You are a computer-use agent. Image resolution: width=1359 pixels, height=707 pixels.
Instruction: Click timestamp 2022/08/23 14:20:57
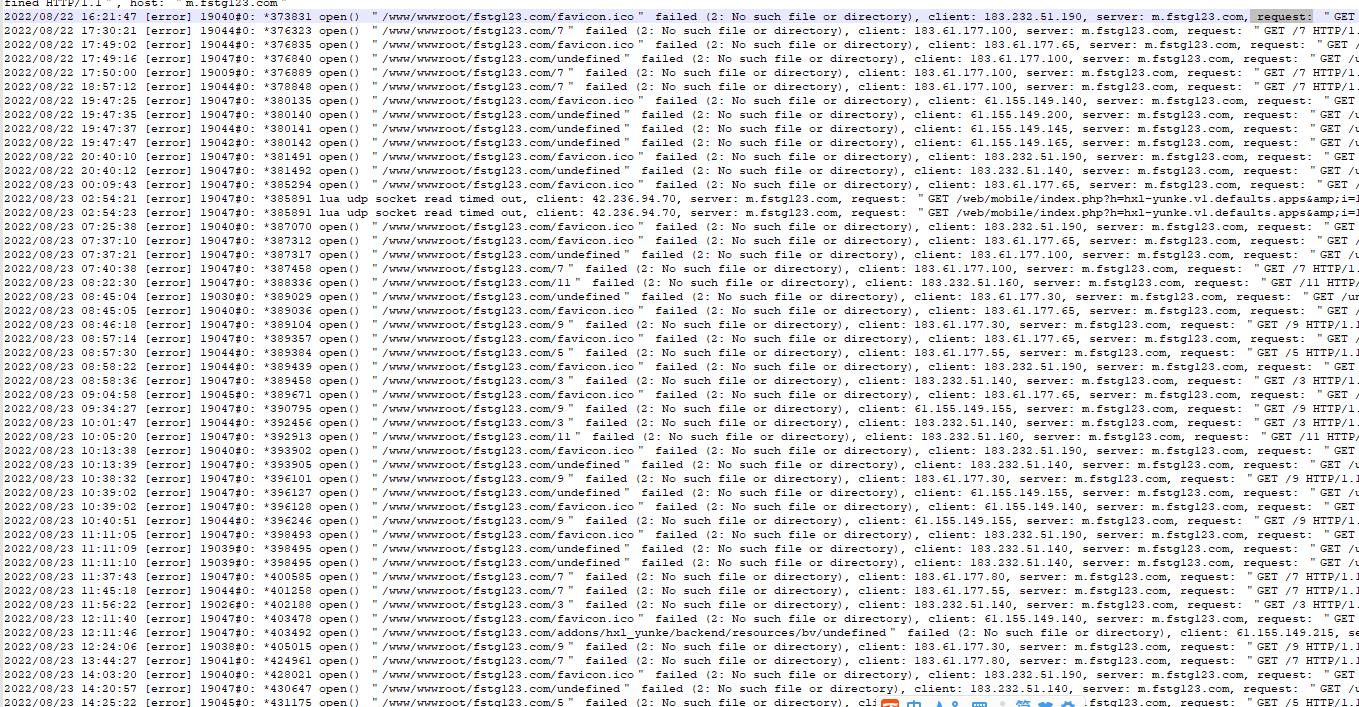click(70, 689)
